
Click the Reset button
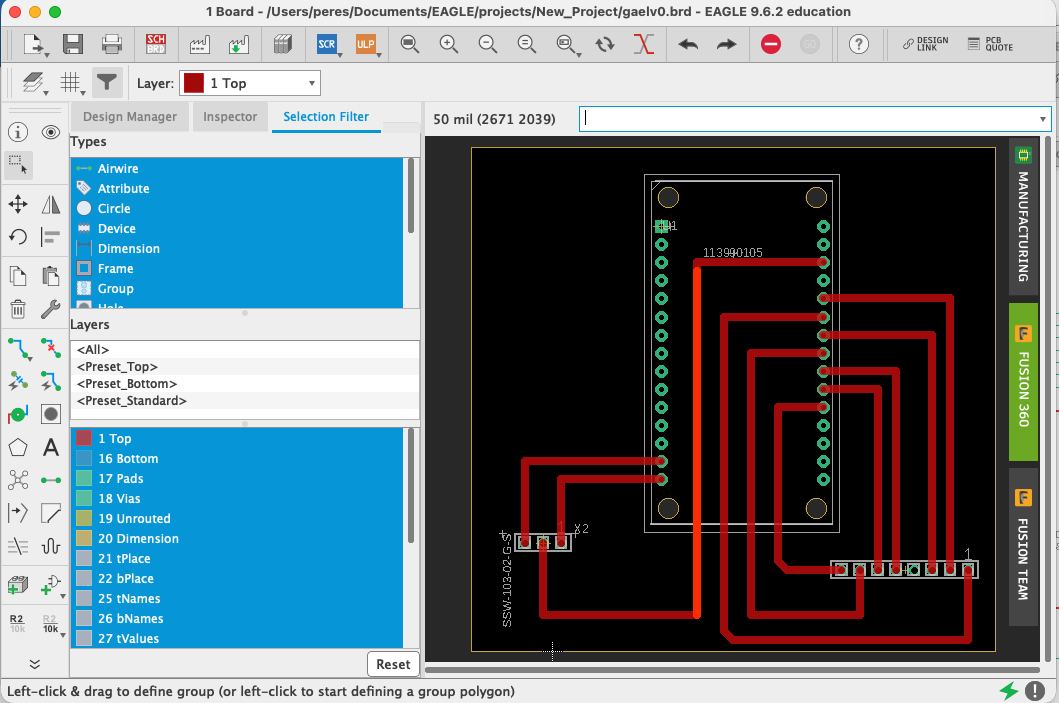click(x=393, y=665)
